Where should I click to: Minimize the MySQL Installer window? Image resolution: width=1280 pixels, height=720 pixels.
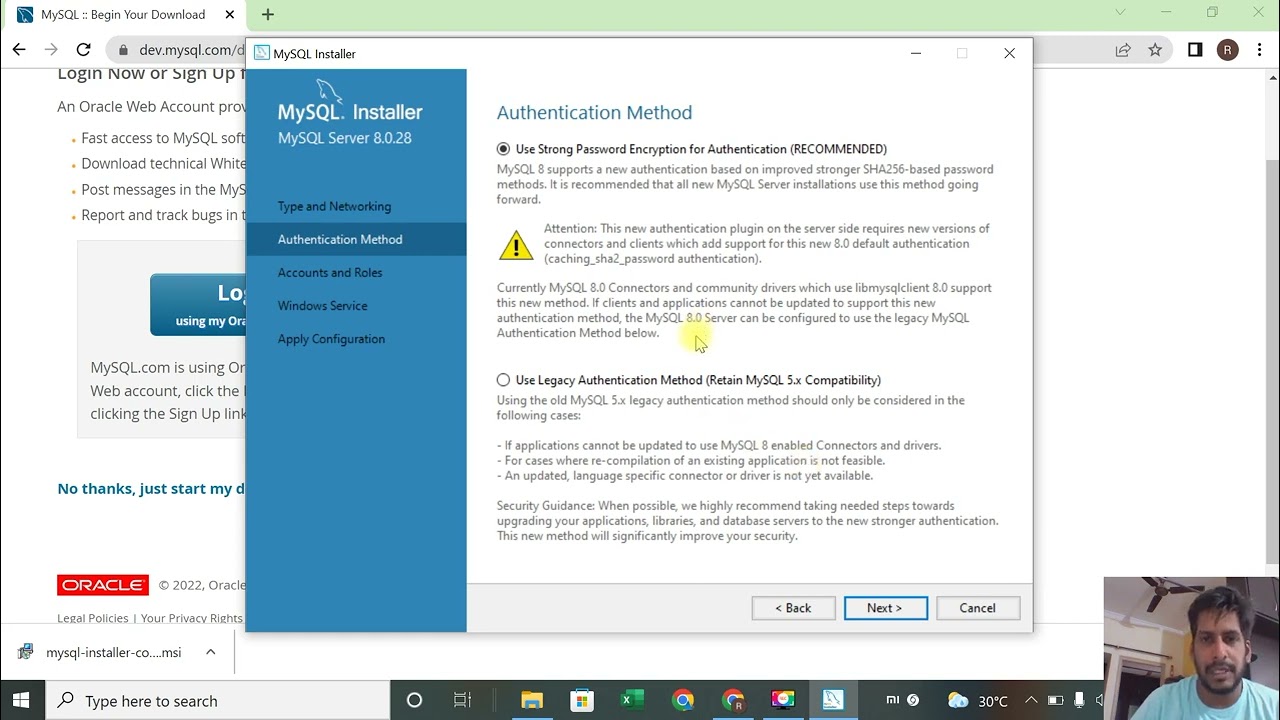coord(915,53)
